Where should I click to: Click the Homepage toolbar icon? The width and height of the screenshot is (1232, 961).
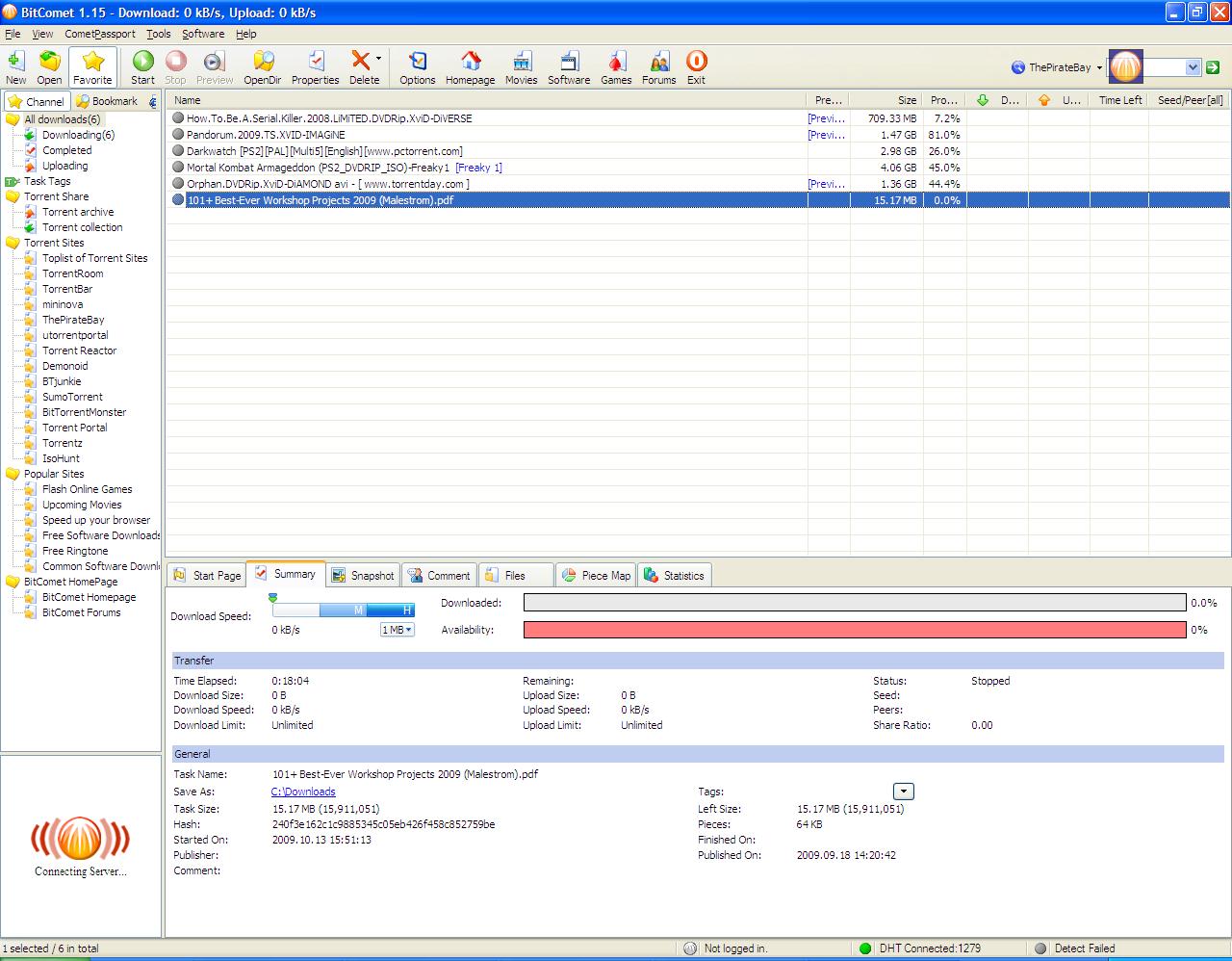click(x=470, y=67)
